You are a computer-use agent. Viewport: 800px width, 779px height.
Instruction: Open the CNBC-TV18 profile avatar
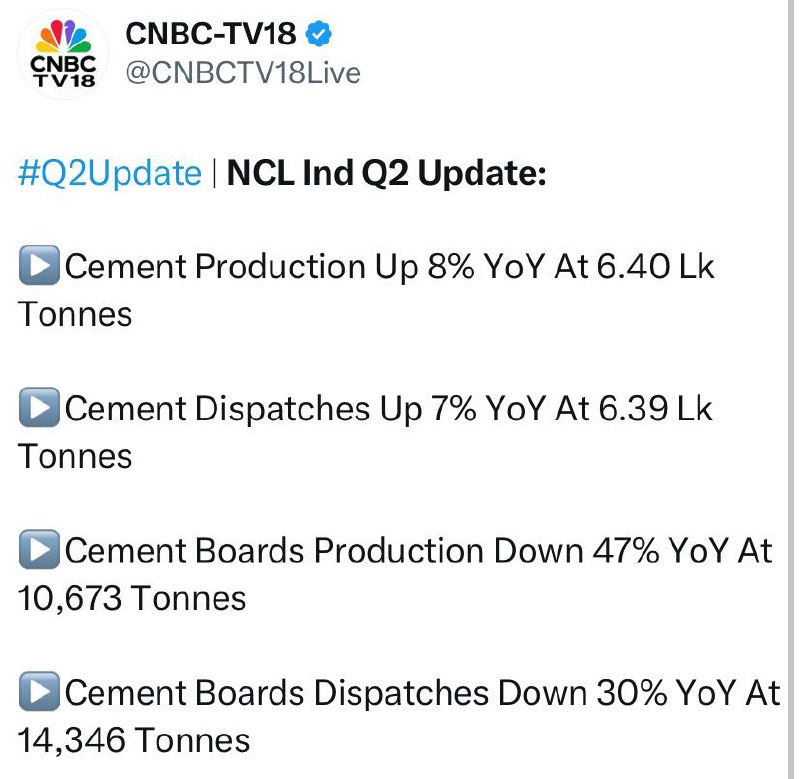[64, 54]
